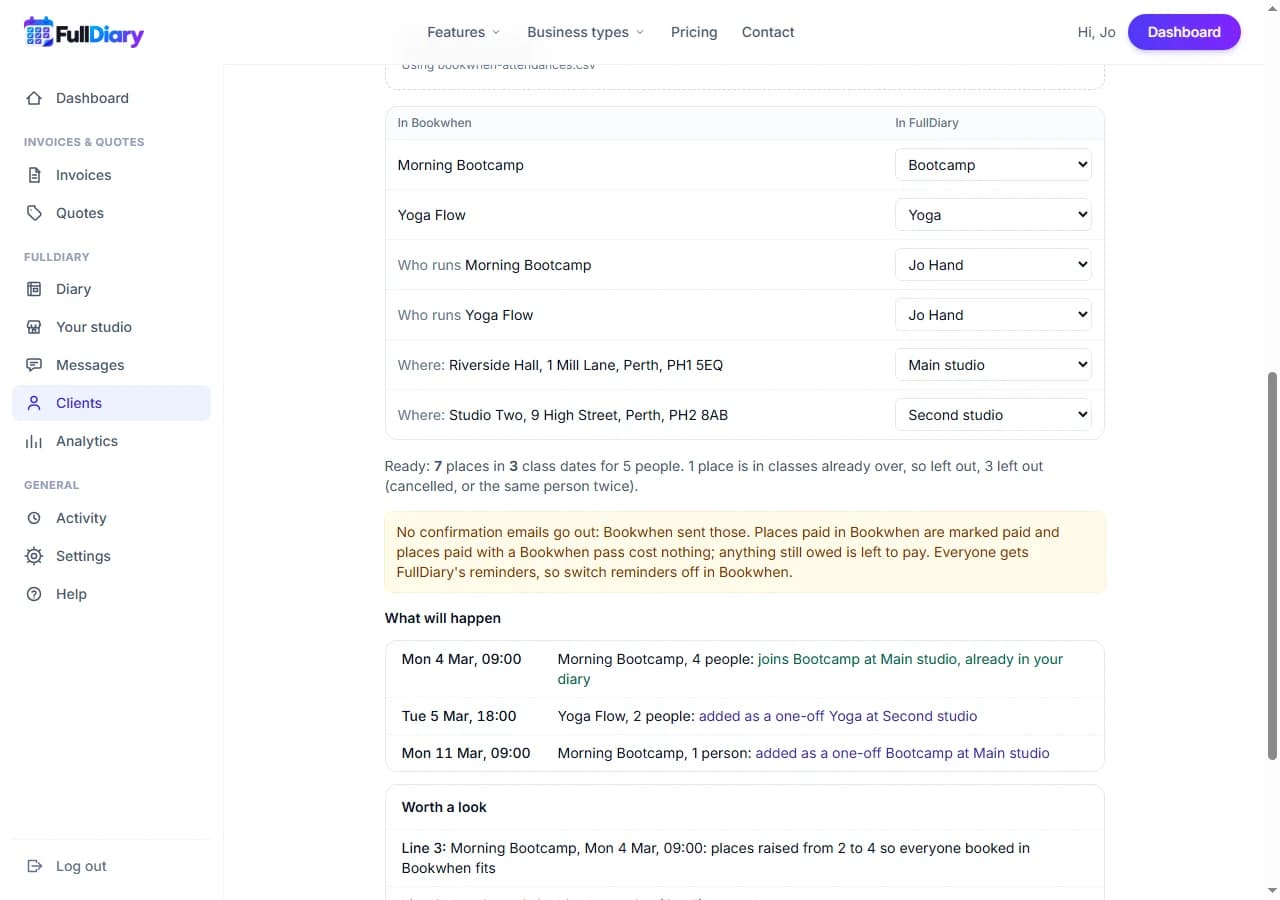Open the Yoga Flow class dropdown
Viewport: 1280px width, 900px height.
click(993, 215)
